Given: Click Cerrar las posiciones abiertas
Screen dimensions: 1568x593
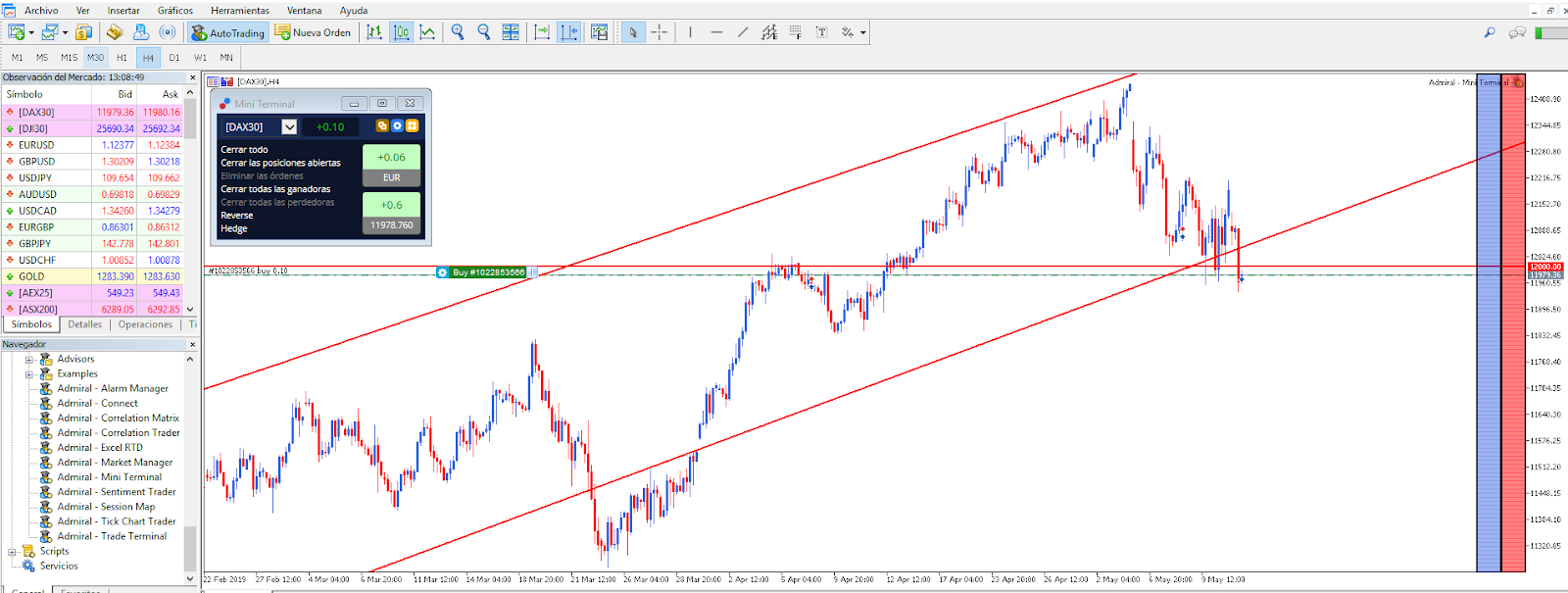Looking at the screenshot, I should coord(280,163).
